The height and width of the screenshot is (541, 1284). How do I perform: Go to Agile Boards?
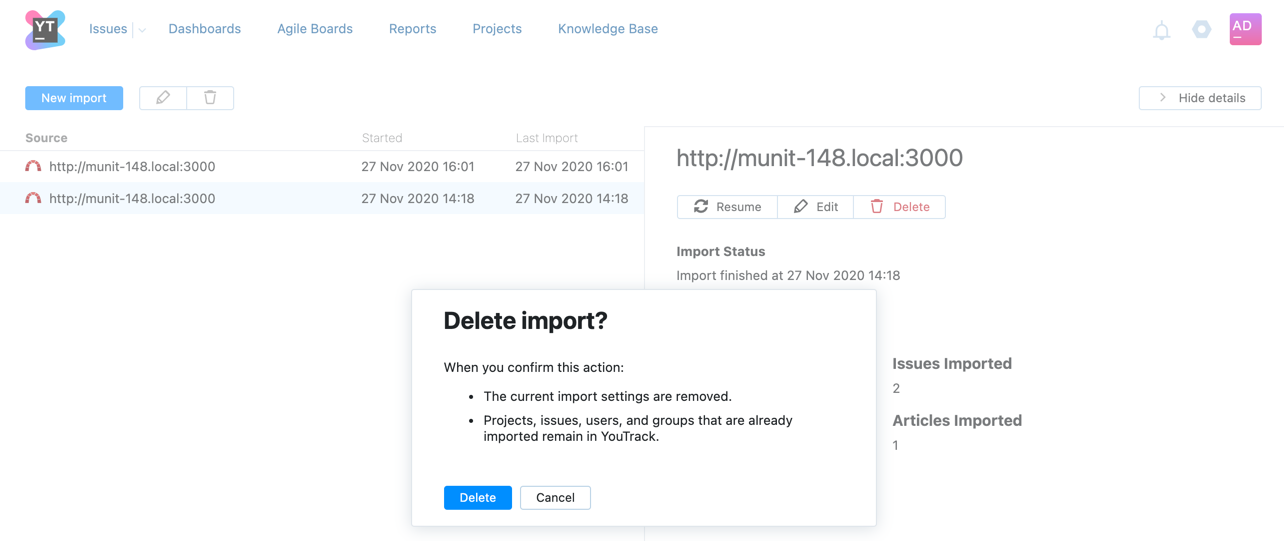315,29
